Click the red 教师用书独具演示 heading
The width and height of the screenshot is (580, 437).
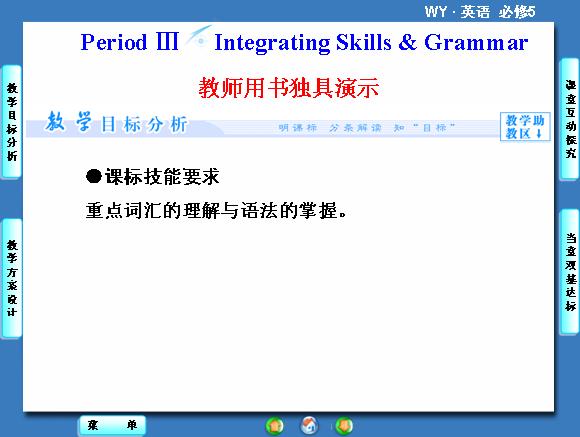pos(289,88)
